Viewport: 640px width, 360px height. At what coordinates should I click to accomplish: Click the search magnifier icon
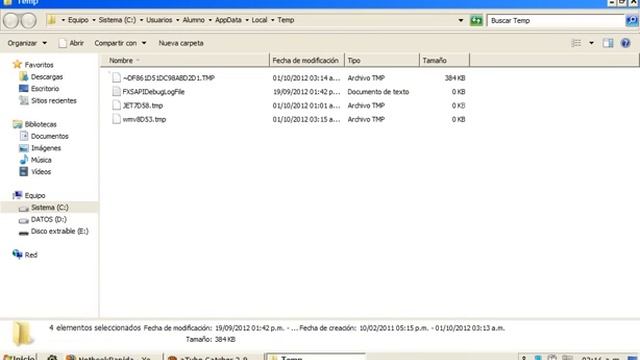(632, 20)
